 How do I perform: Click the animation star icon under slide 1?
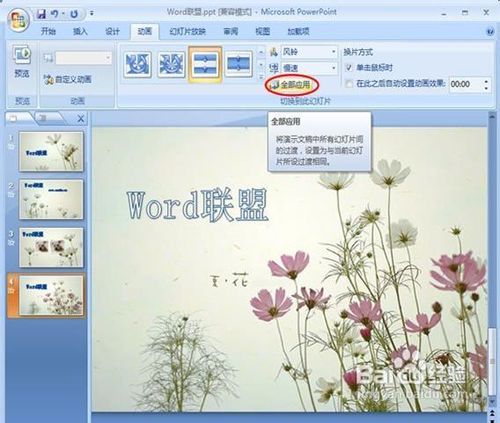tap(11, 147)
